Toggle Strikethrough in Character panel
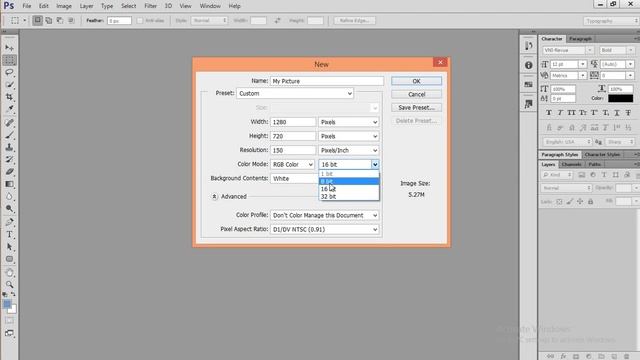Screen dimensions: 640x360 [629, 113]
